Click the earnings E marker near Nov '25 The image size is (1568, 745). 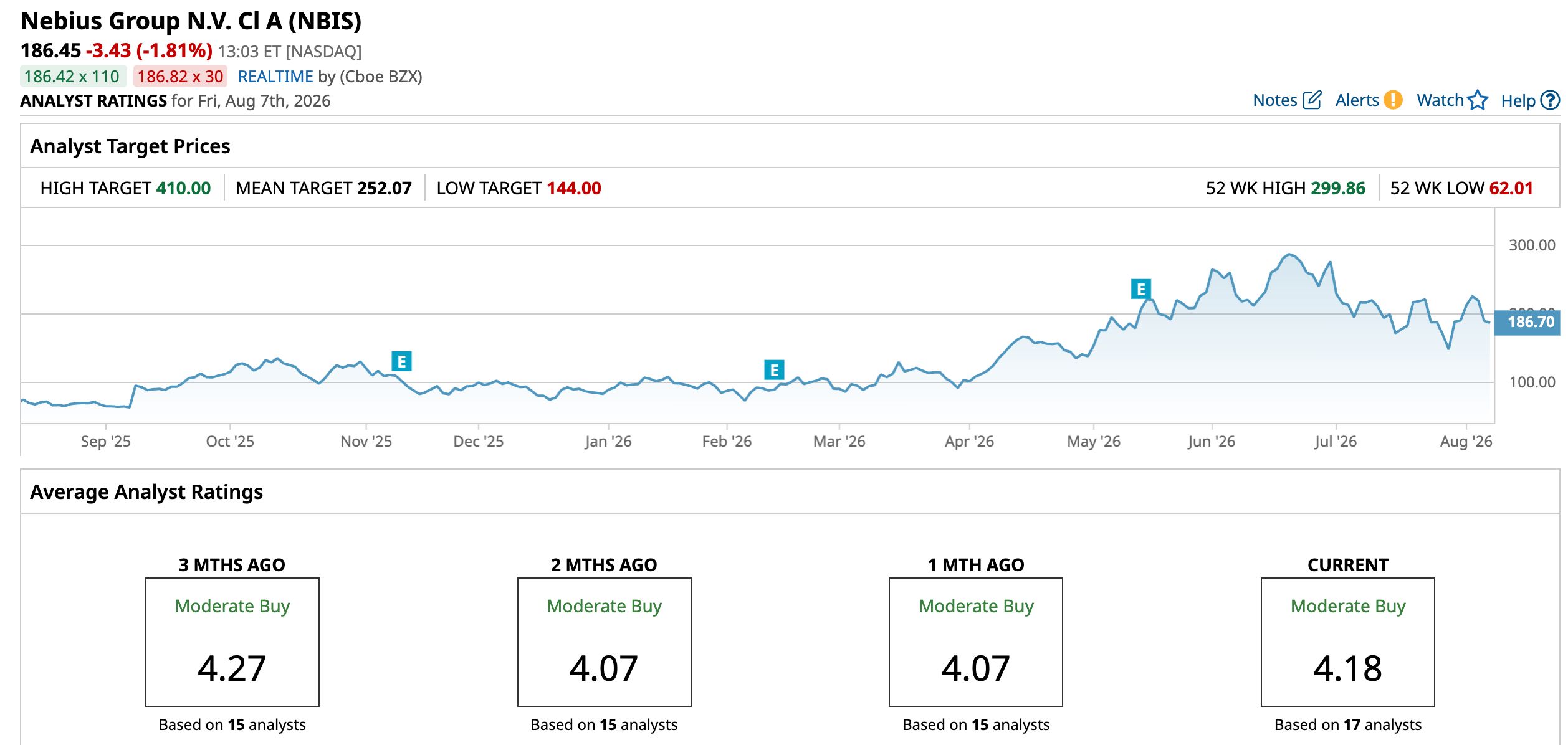click(x=401, y=361)
